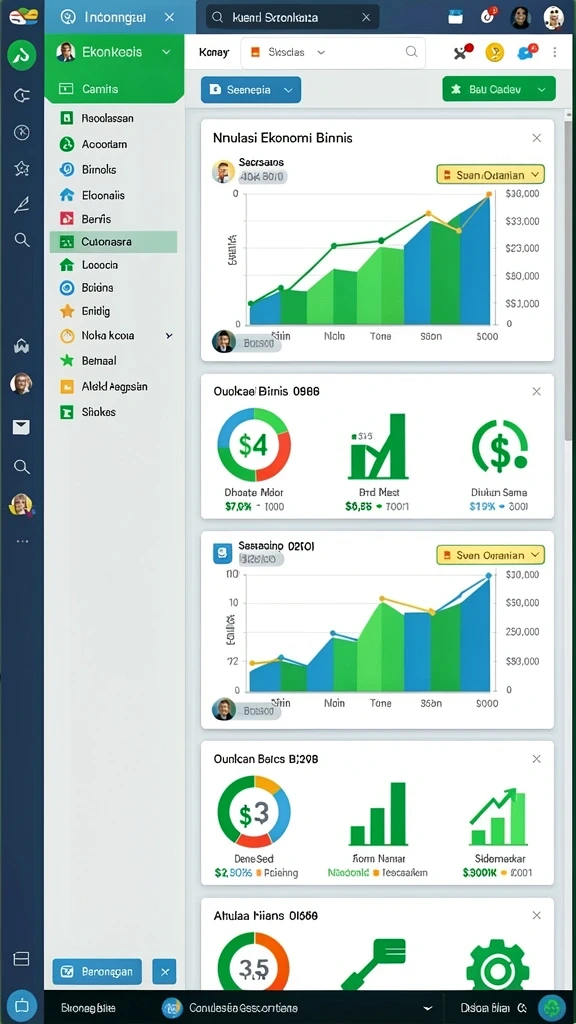Open the three-dot menu in top toolbar
The height and width of the screenshot is (1024, 576).
tap(555, 52)
